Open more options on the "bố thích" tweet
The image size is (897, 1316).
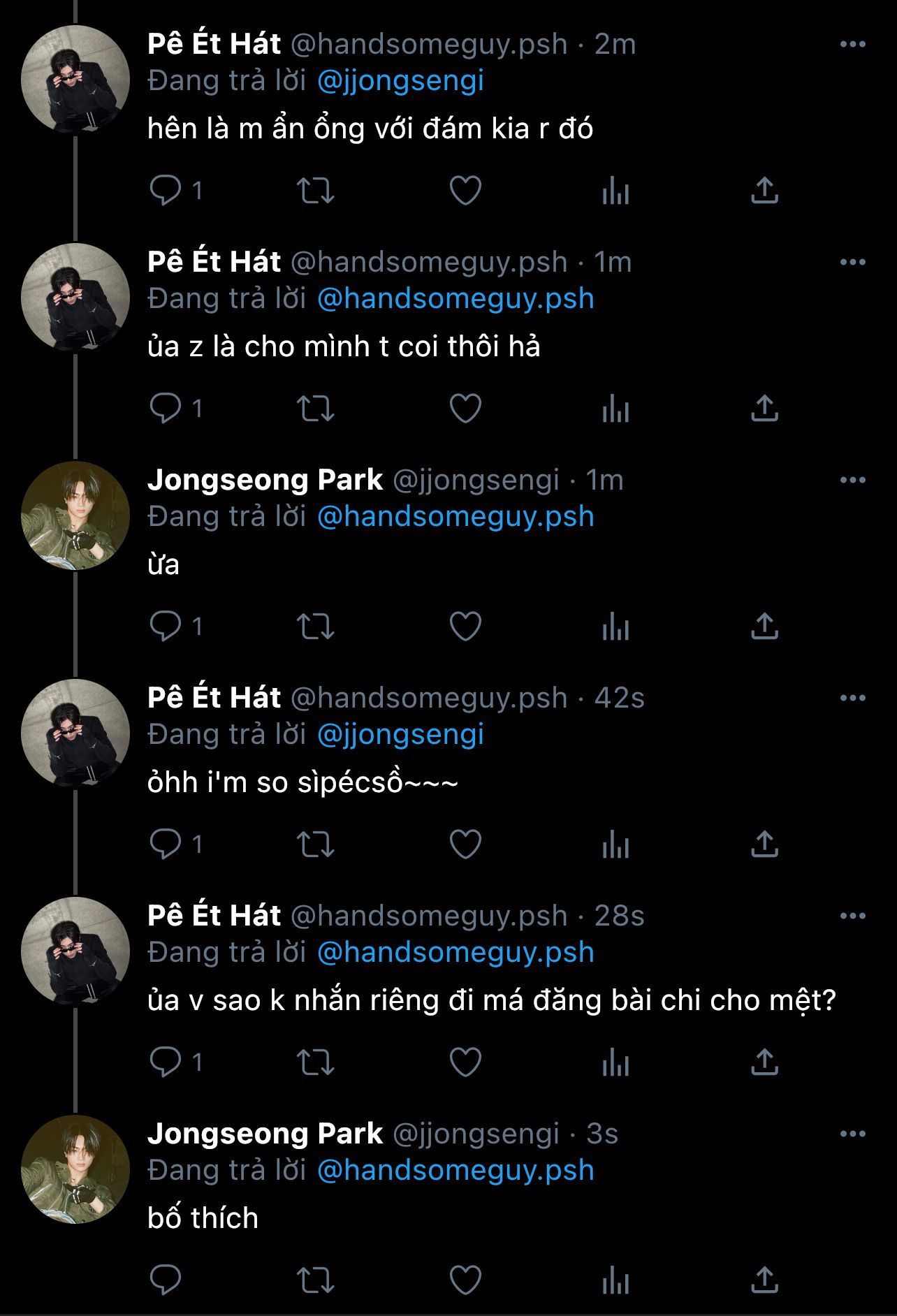(x=852, y=1134)
